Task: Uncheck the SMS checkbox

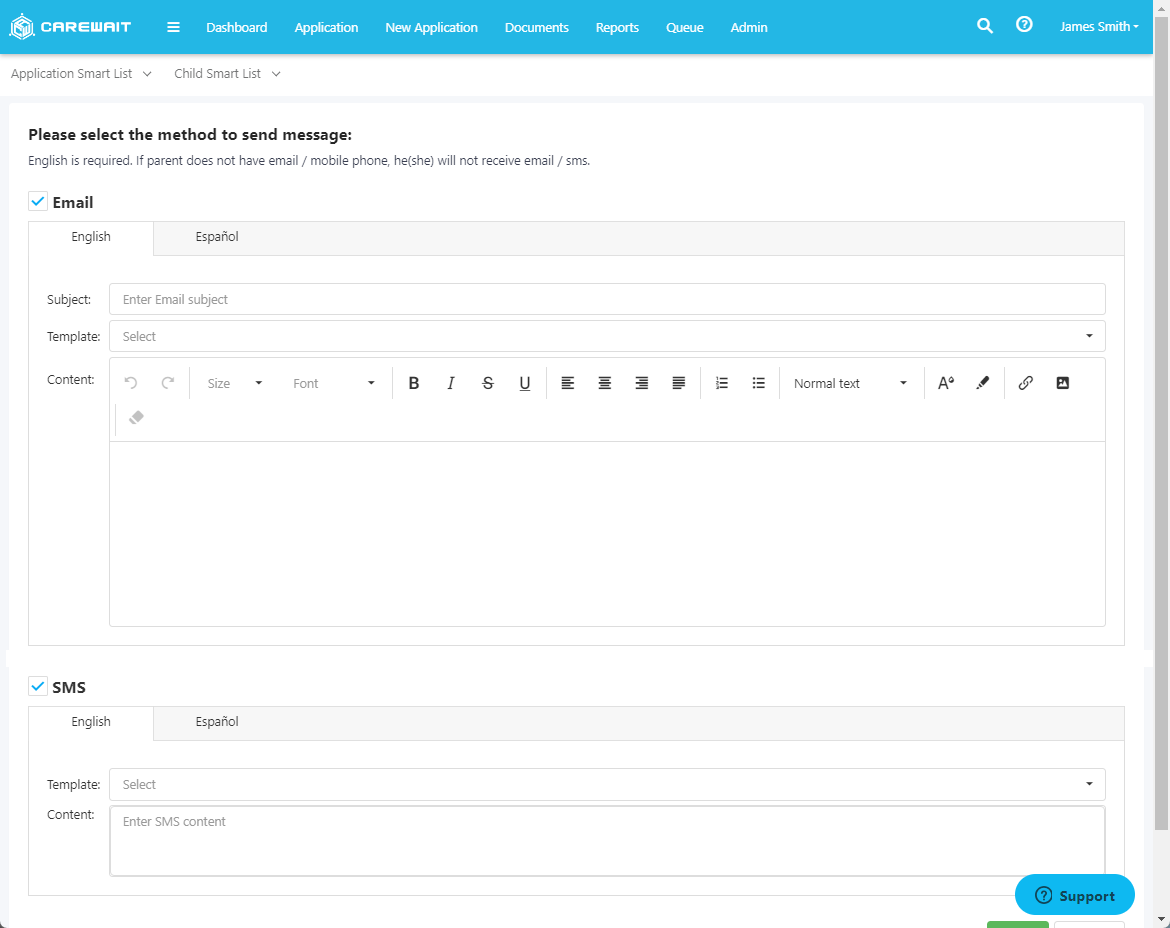Action: point(38,686)
